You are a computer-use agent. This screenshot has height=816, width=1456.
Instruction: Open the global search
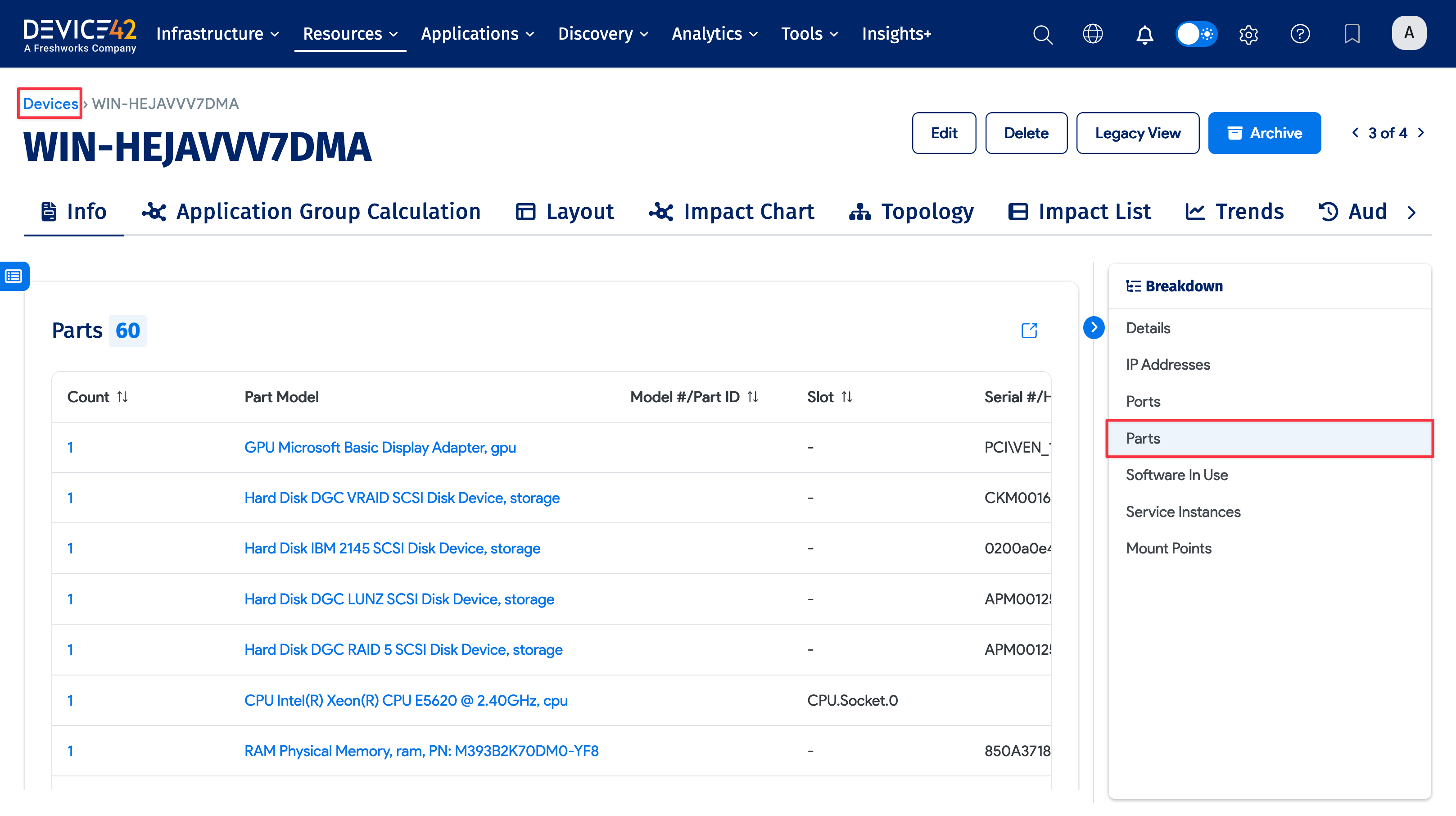pyautogui.click(x=1042, y=34)
